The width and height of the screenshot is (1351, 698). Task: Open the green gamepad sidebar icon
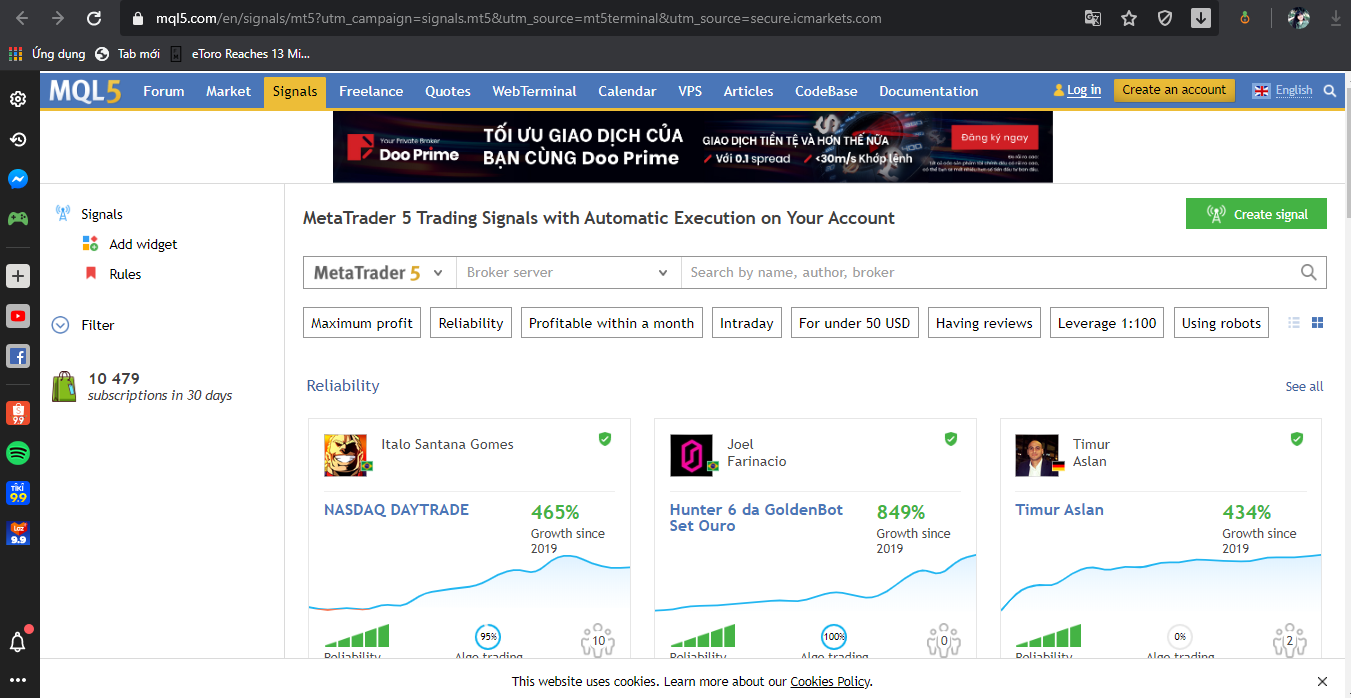click(18, 218)
